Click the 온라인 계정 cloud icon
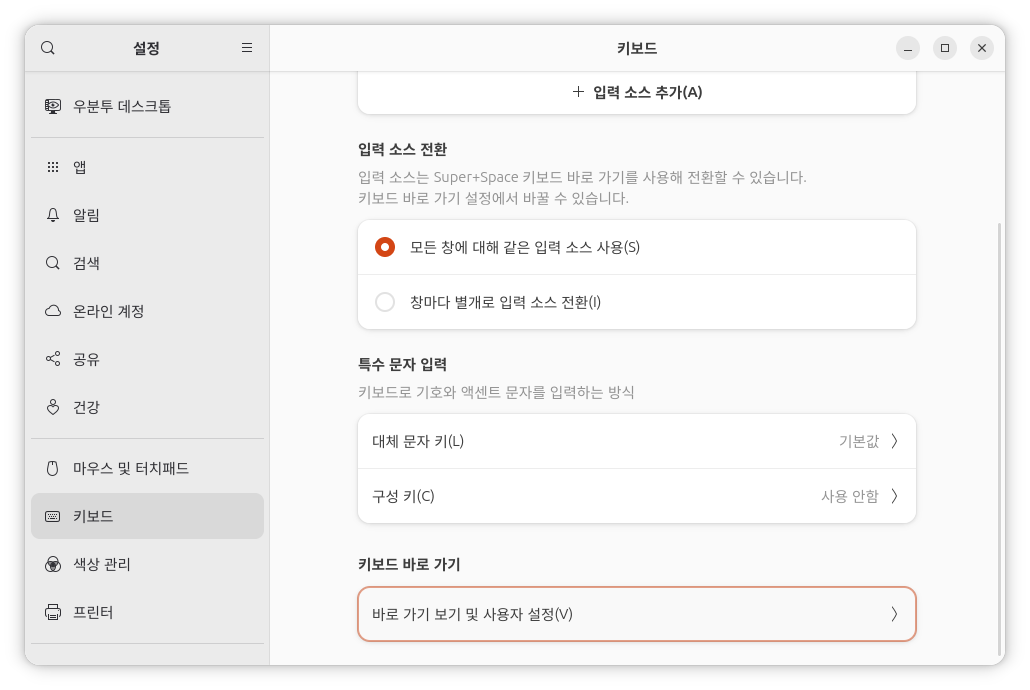Viewport: 1030px width, 690px height. tap(53, 311)
